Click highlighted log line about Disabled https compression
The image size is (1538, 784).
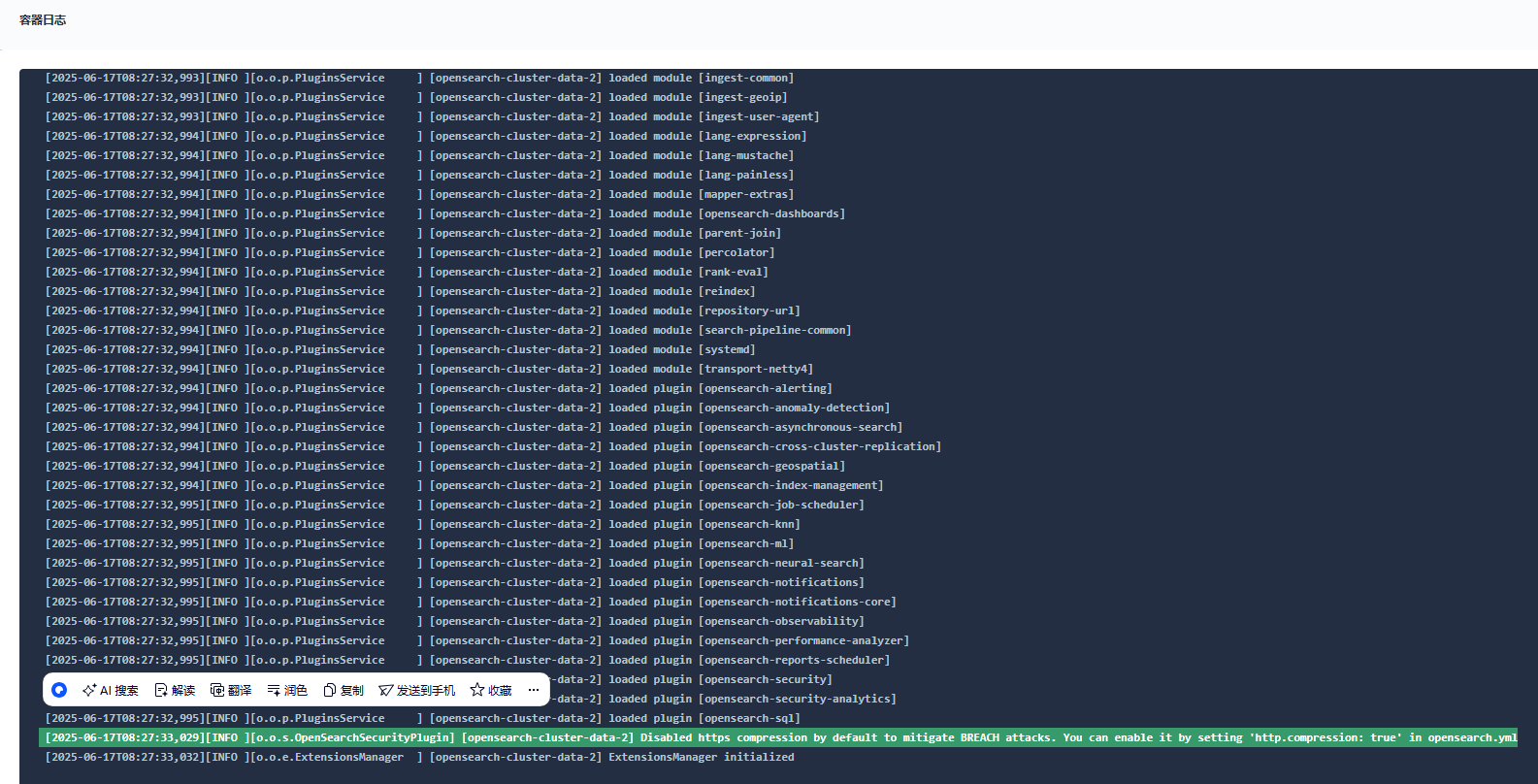778,737
